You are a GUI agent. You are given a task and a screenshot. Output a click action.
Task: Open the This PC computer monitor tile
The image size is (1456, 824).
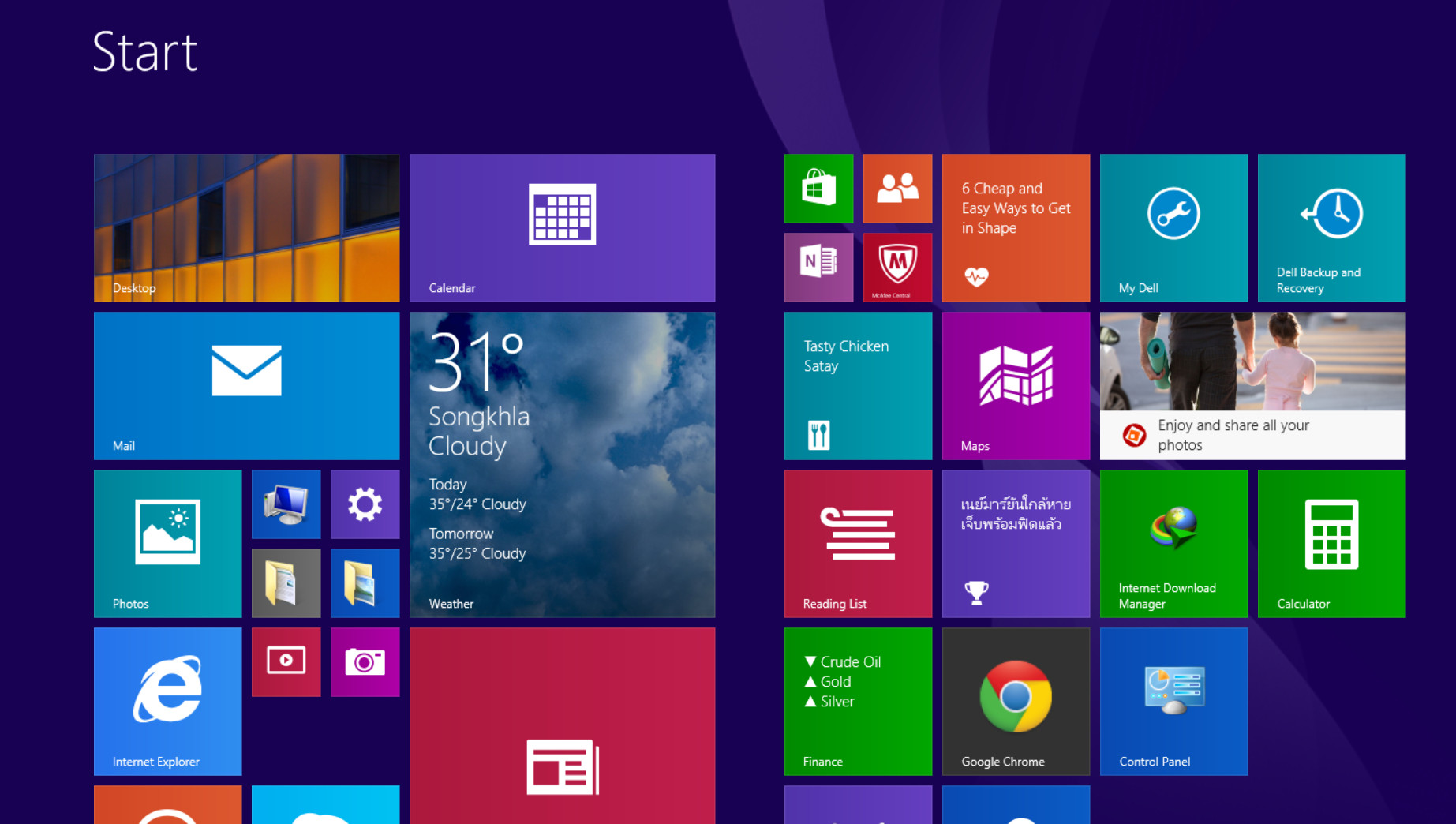click(286, 504)
